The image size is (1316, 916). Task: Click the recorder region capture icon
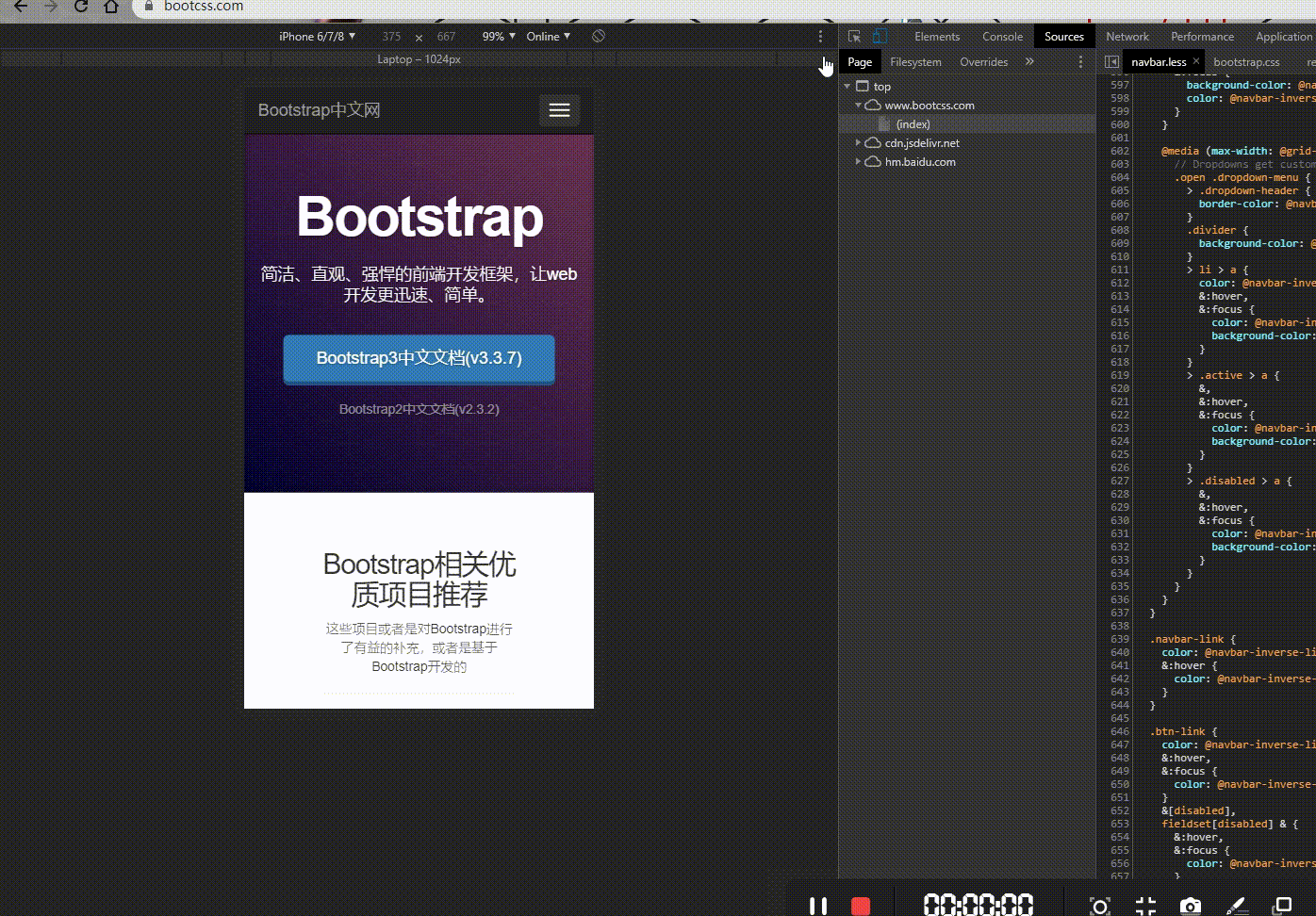pos(1099,907)
